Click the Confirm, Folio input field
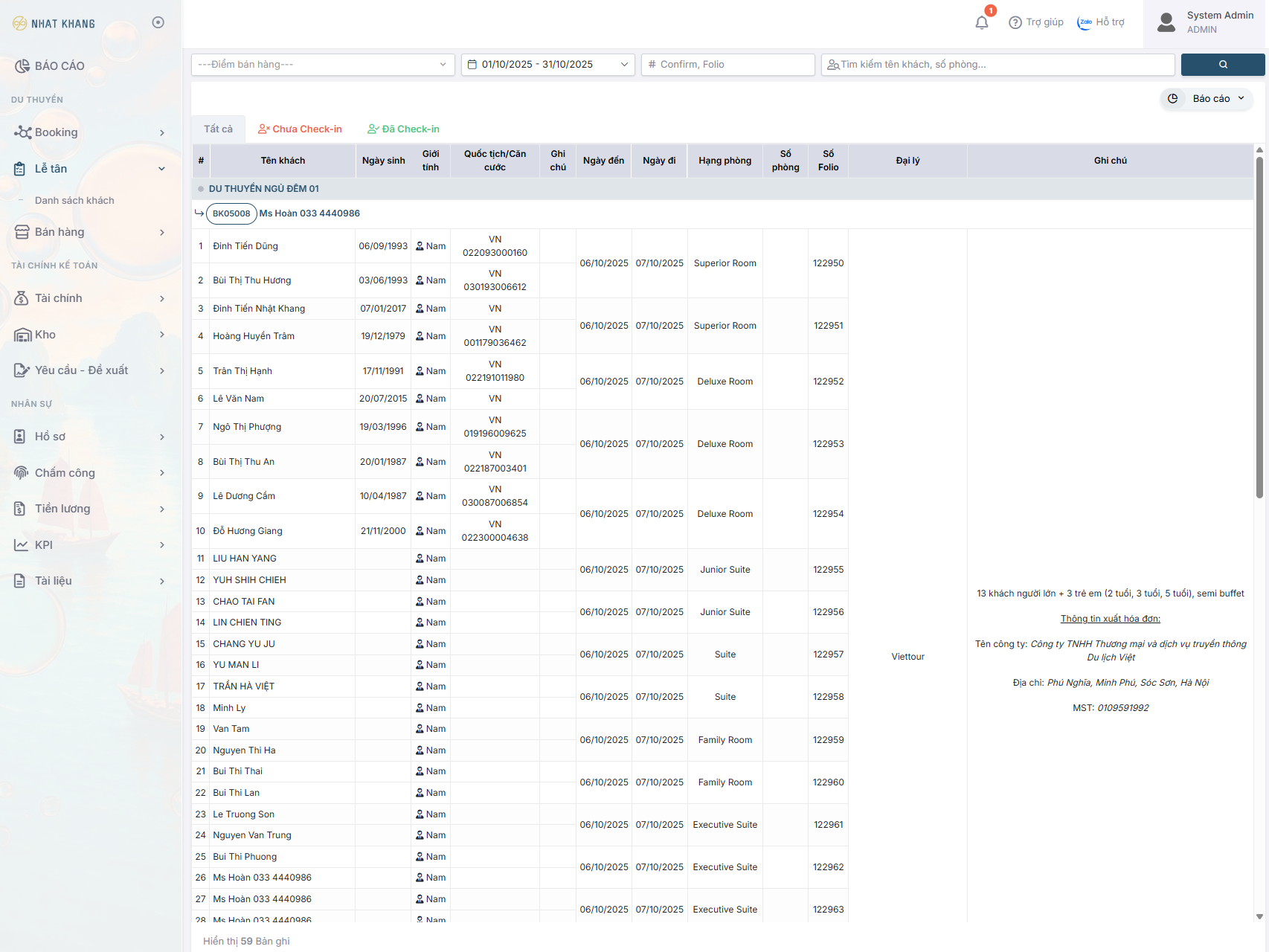Image resolution: width=1269 pixels, height=952 pixels. point(727,65)
